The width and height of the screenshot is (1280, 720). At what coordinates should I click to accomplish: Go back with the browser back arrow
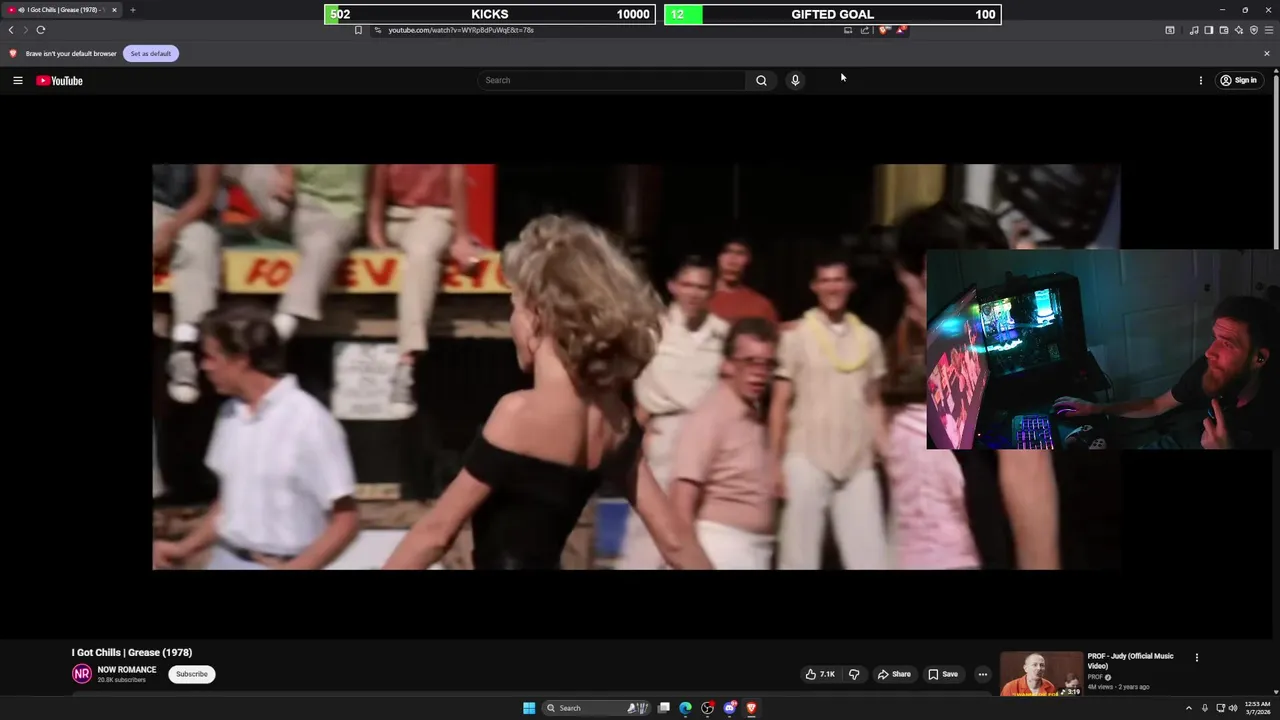pos(11,30)
